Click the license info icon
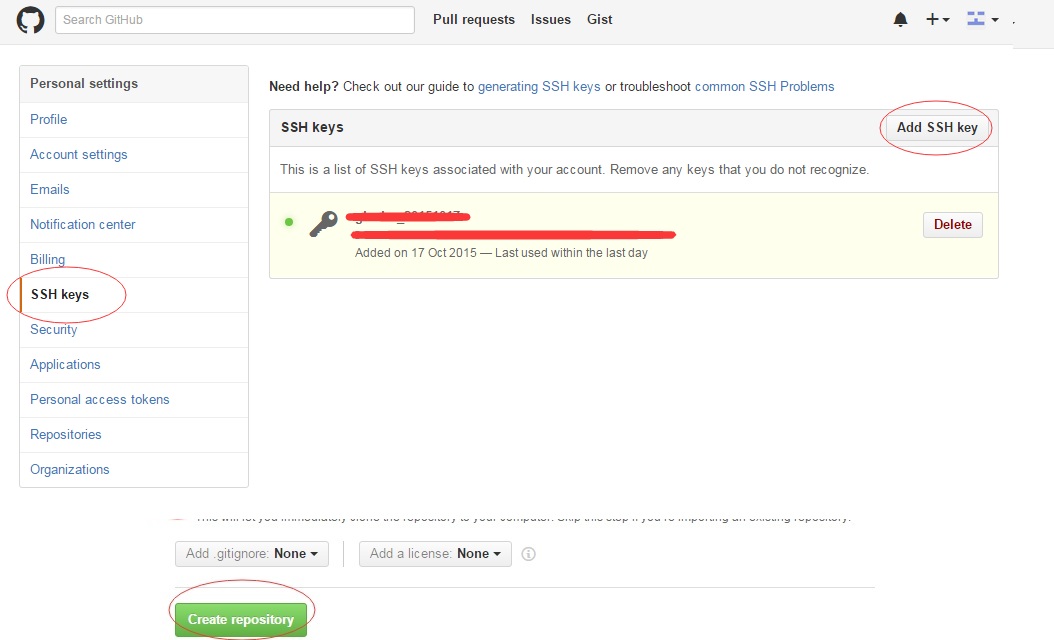Screen dimensions: 1054x640 pos(528,554)
